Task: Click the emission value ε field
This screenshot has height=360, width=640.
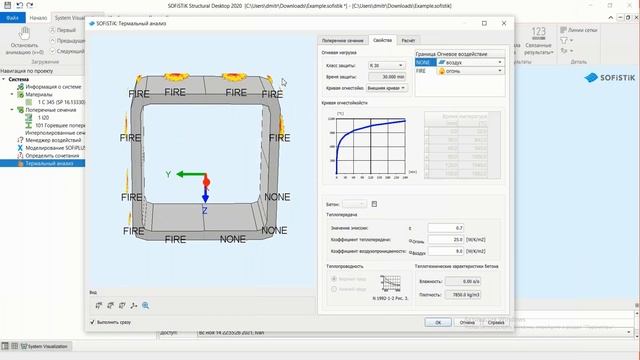Action: (x=445, y=228)
